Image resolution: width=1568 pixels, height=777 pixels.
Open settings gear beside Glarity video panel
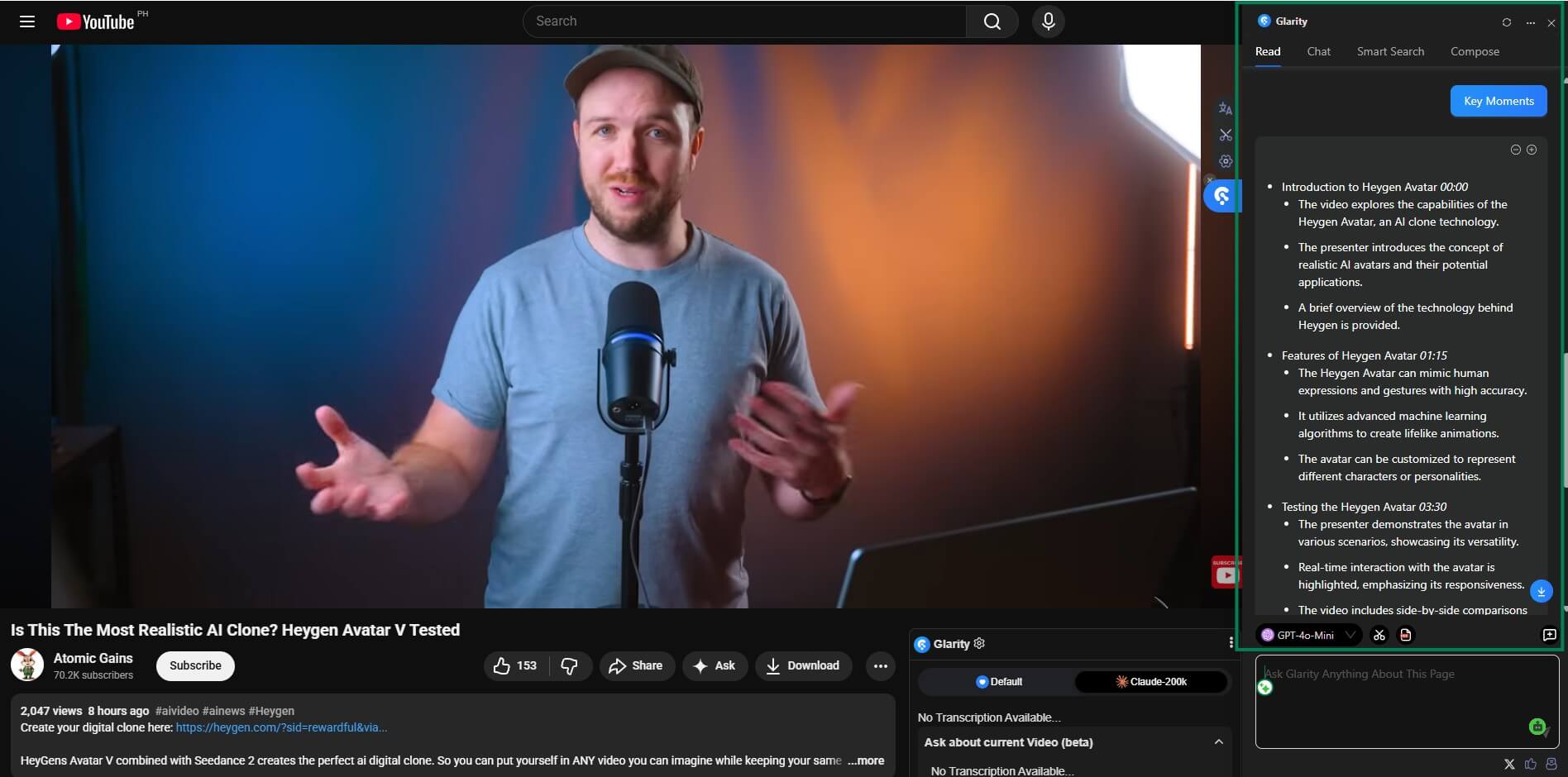coord(980,643)
